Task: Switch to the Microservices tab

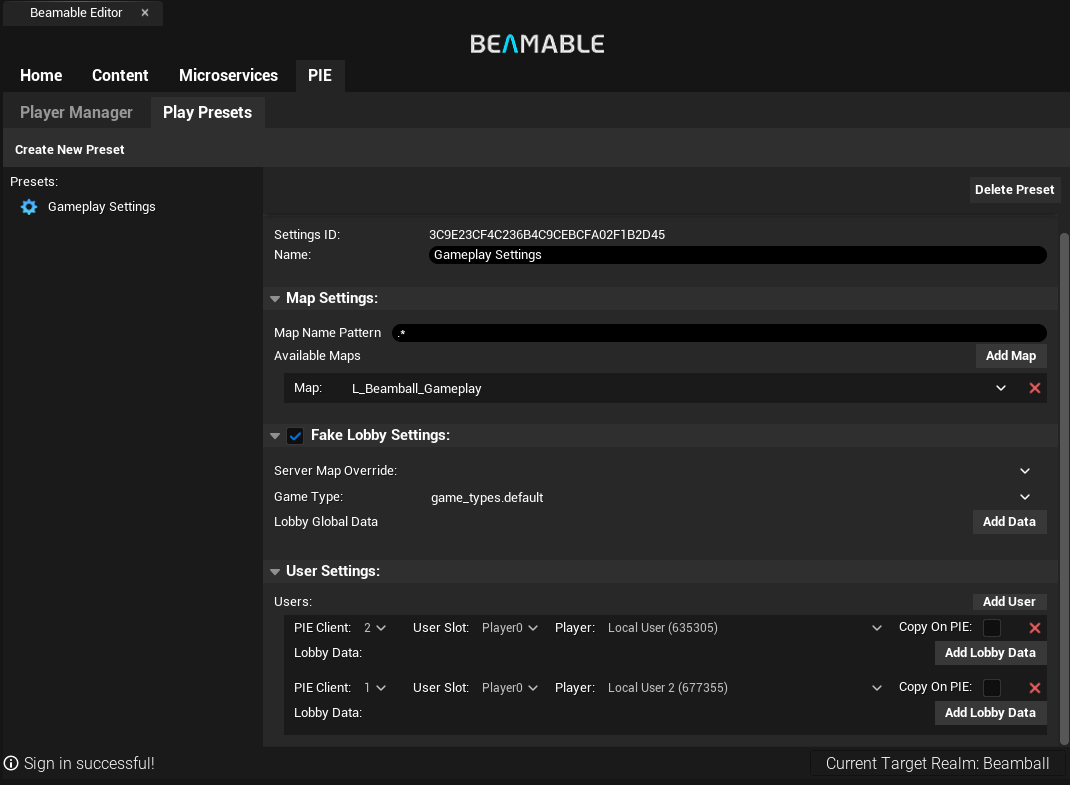Action: coord(228,76)
